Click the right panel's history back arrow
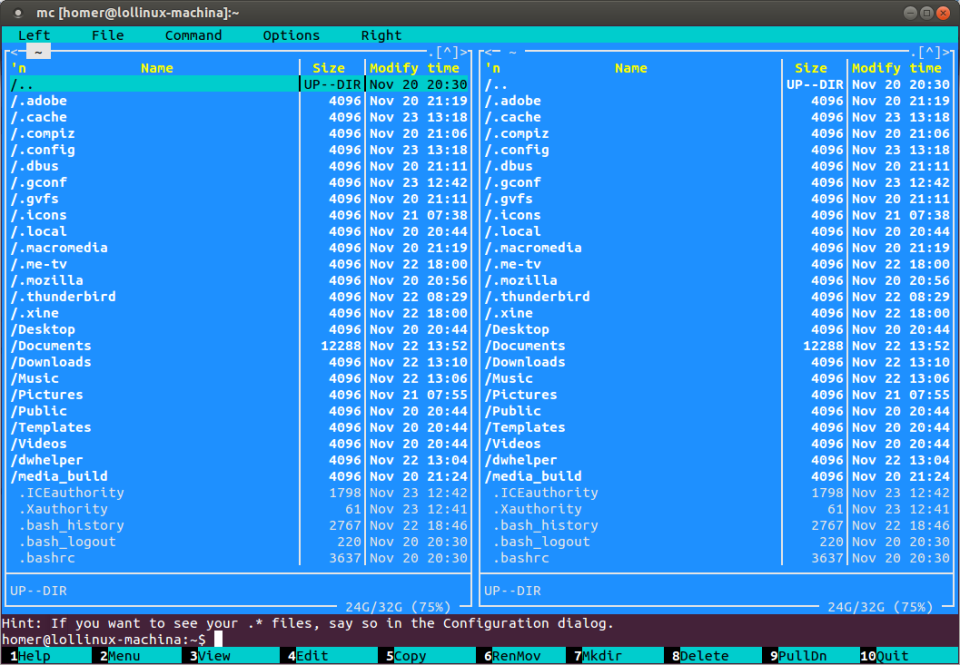The image size is (960, 665). (489, 52)
